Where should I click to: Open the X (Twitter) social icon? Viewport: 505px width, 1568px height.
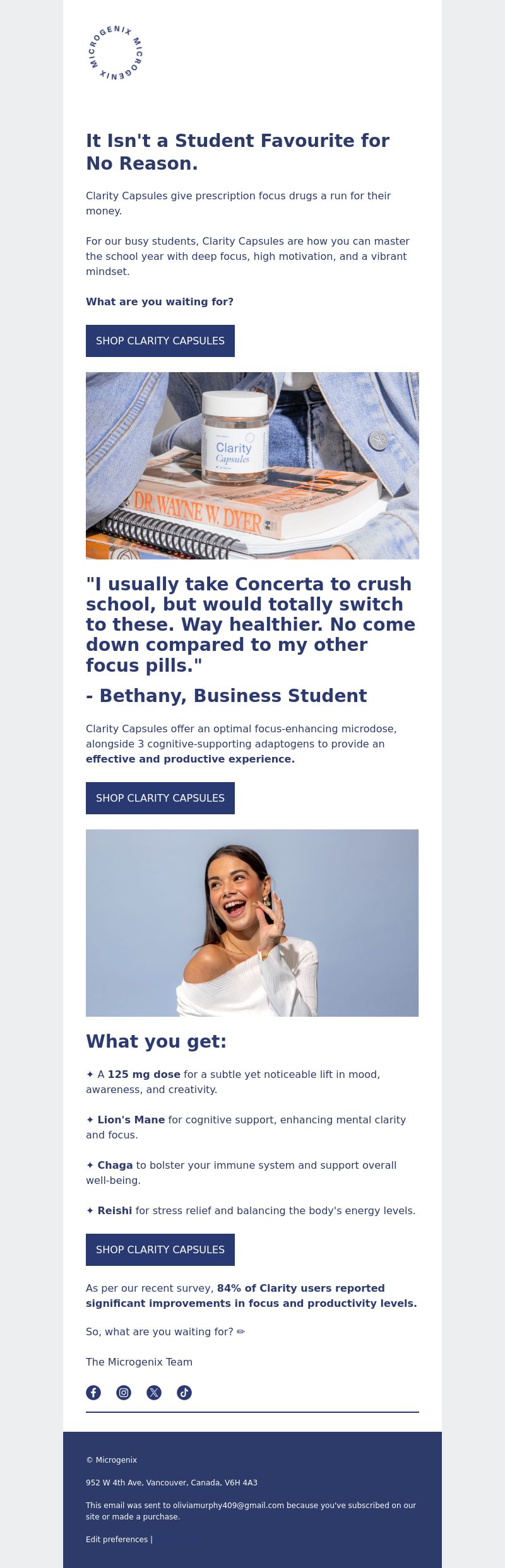click(154, 1393)
